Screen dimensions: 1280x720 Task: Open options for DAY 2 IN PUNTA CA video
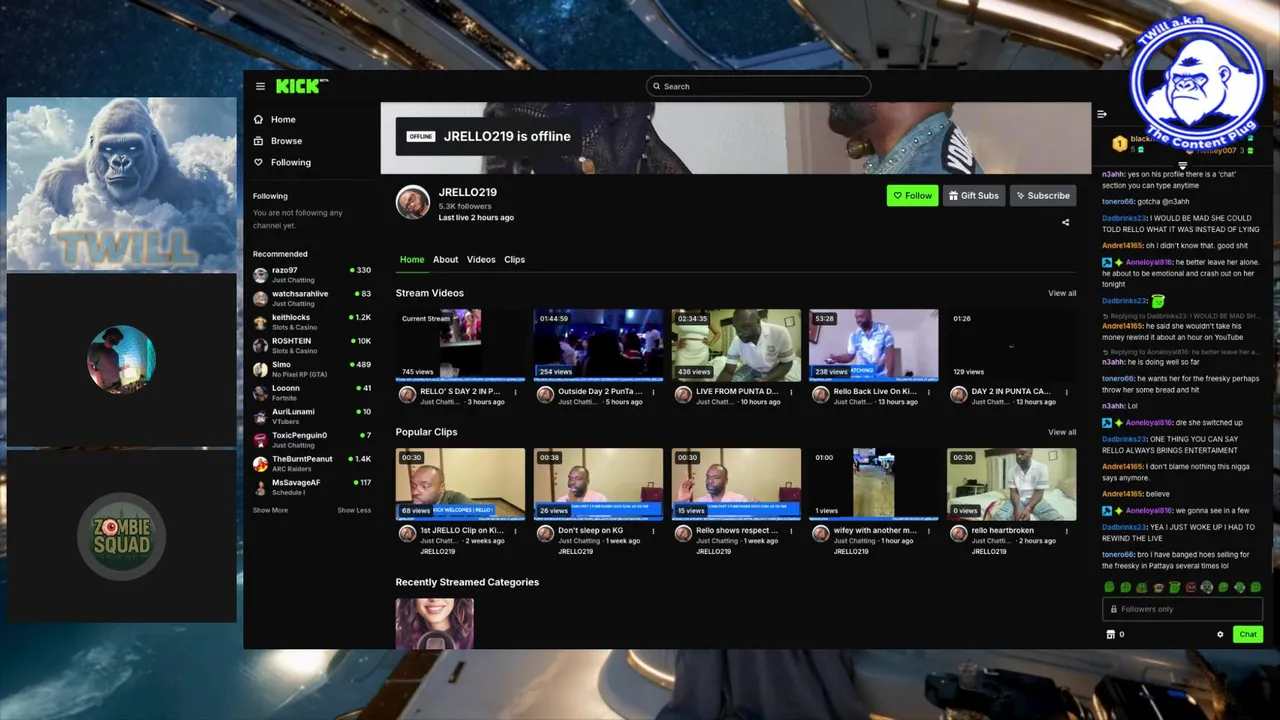point(1067,392)
